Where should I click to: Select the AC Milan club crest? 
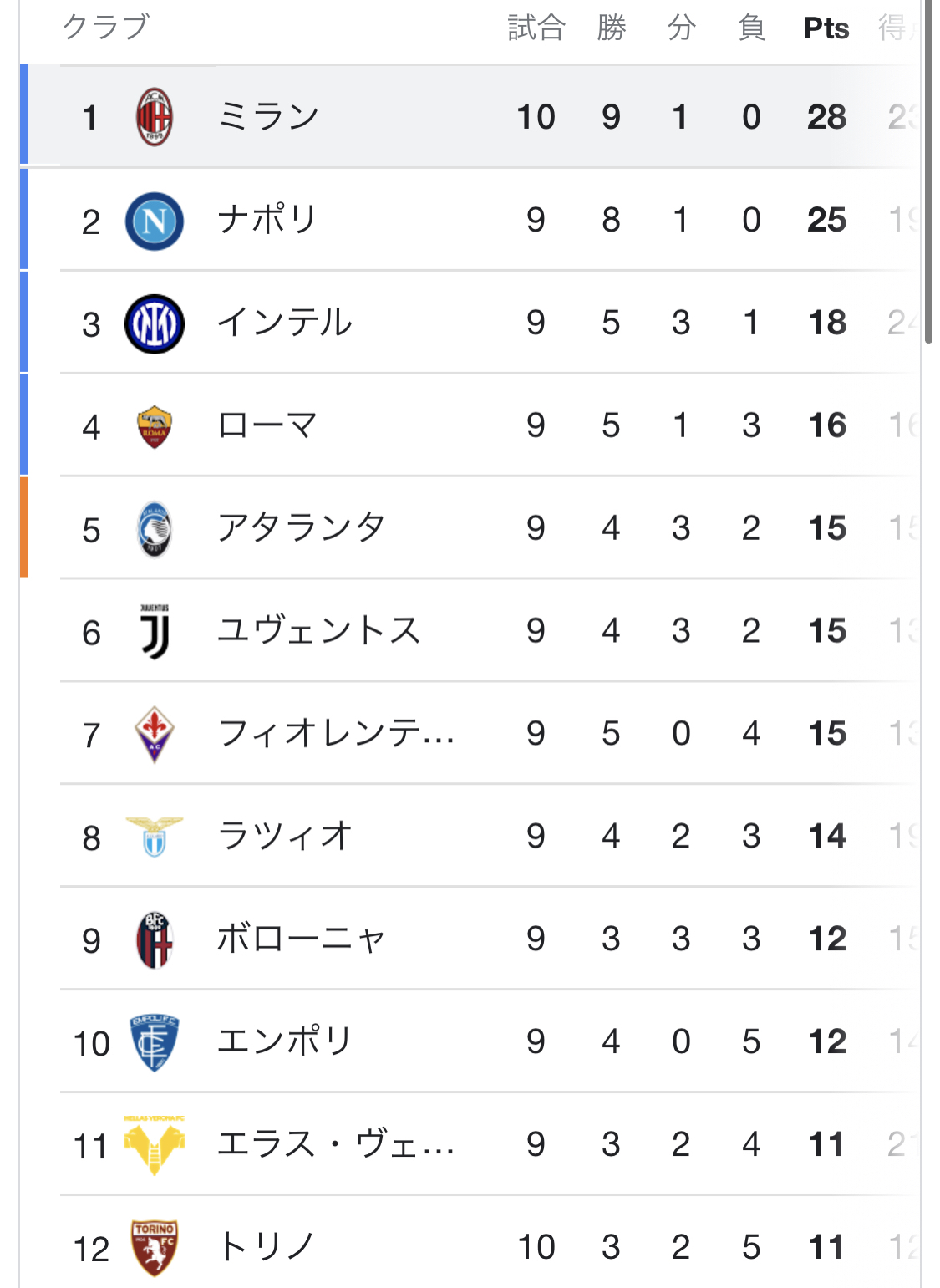coord(154,115)
